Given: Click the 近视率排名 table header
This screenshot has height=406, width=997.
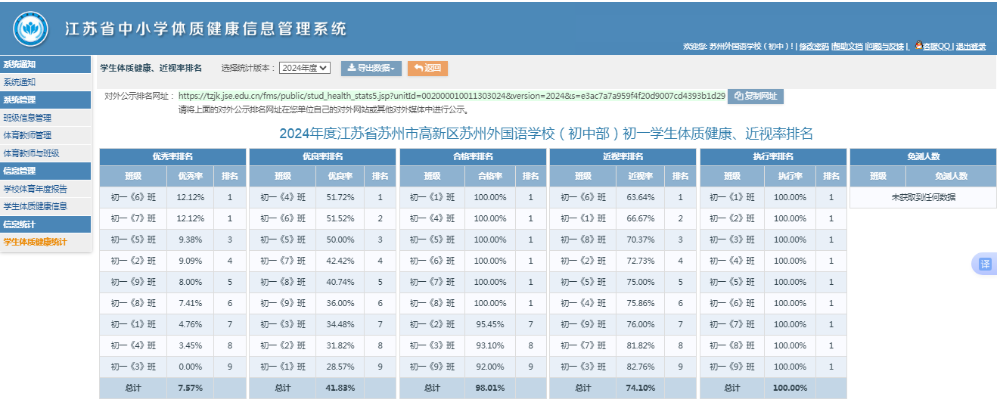Looking at the screenshot, I should click(621, 157).
